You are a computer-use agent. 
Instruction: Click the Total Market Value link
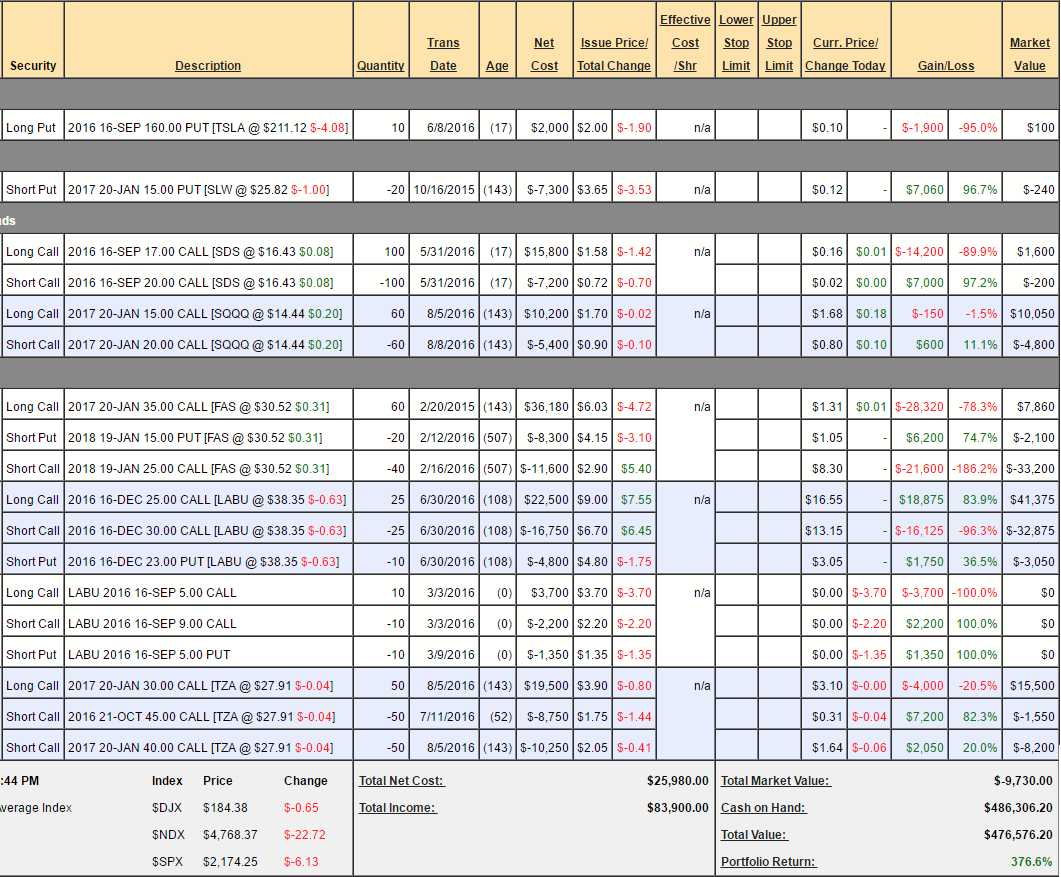[775, 781]
